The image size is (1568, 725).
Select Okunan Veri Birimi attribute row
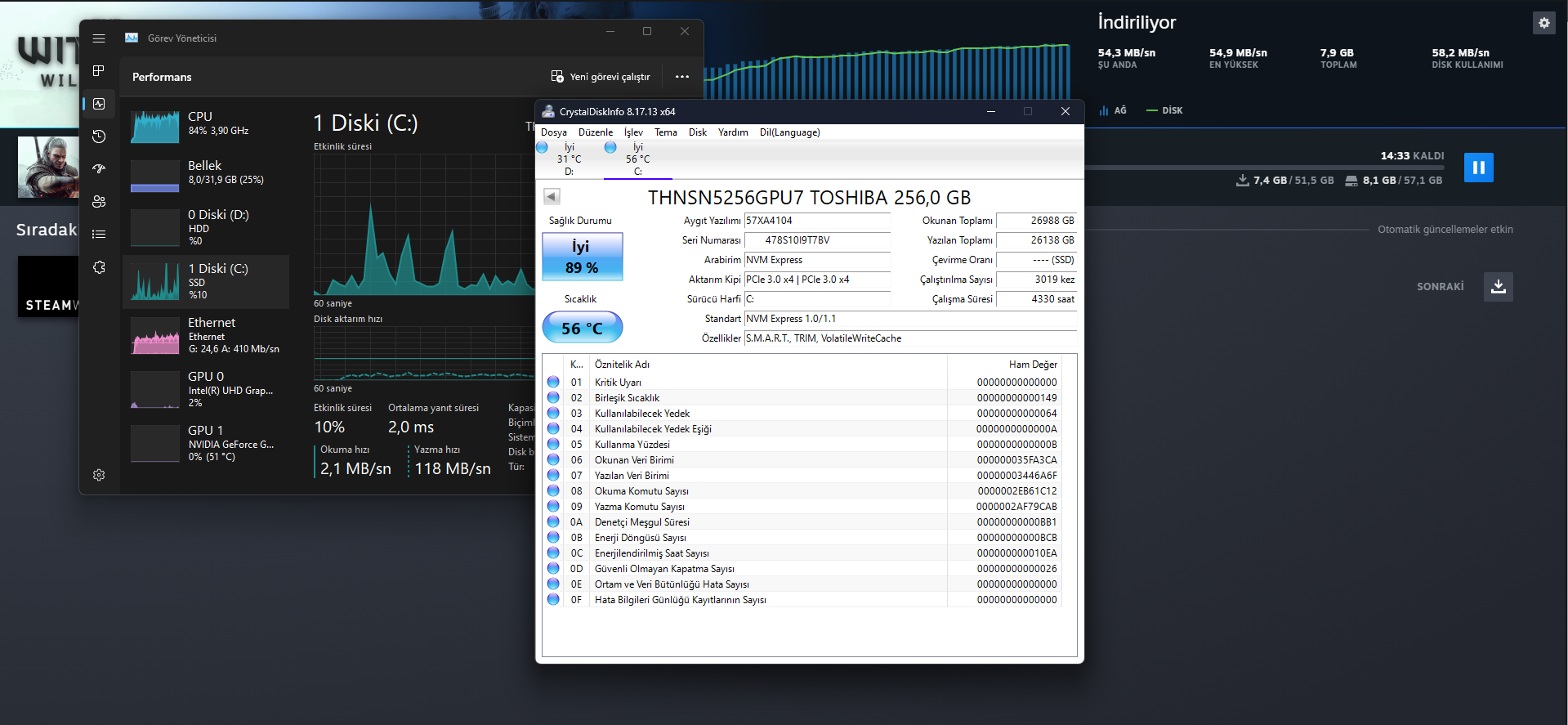click(x=802, y=460)
